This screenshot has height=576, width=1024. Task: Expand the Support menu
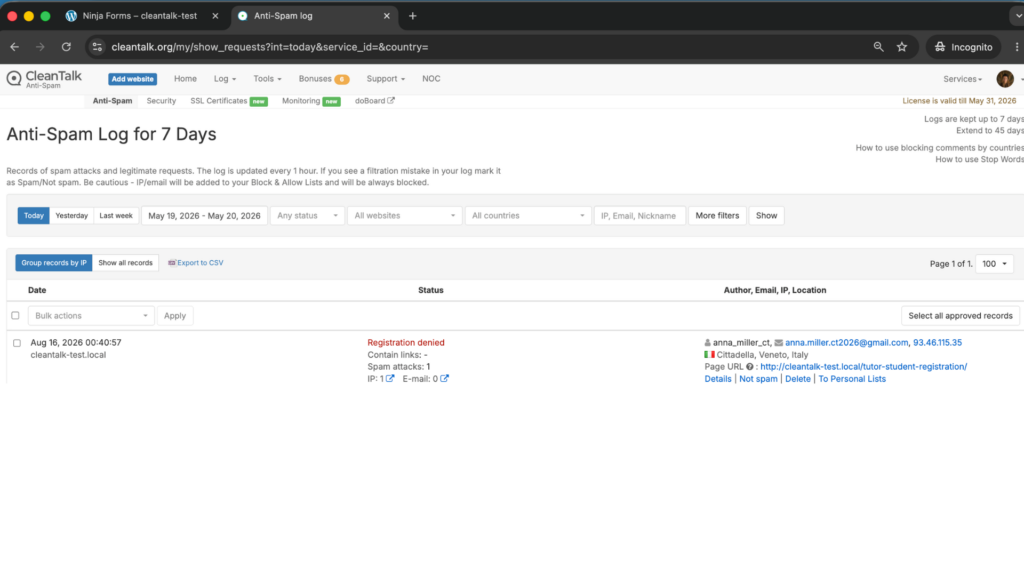[385, 79]
